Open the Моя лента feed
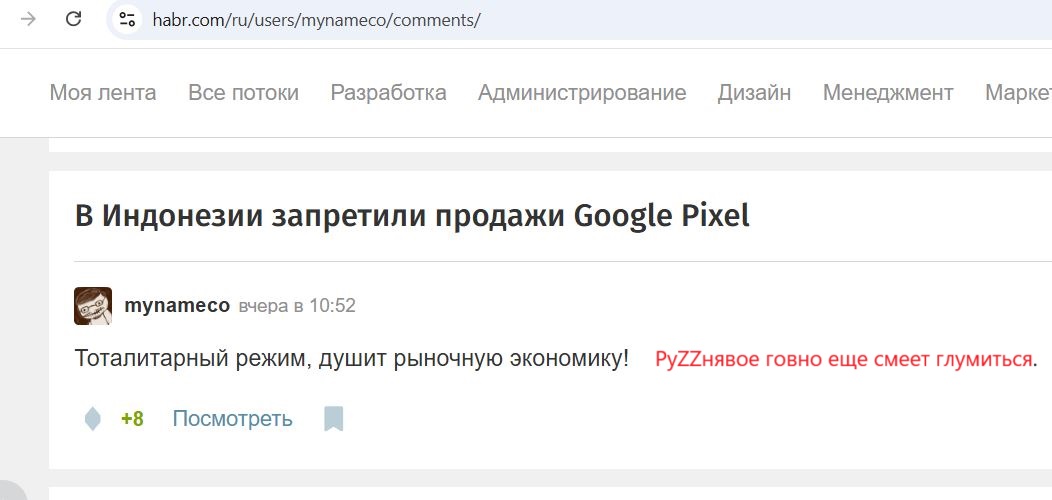 point(103,93)
